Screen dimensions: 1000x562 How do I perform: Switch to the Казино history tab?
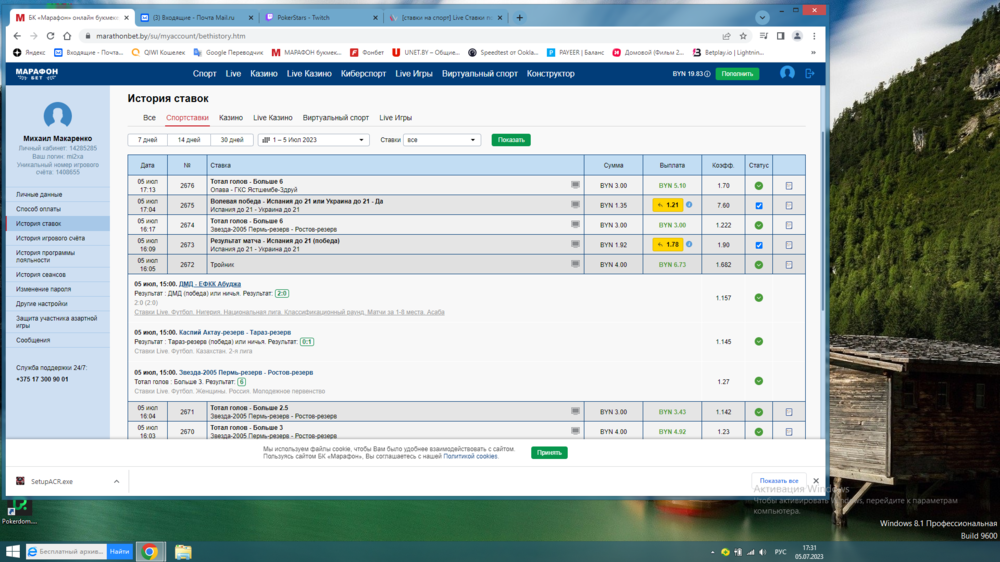click(x=231, y=118)
